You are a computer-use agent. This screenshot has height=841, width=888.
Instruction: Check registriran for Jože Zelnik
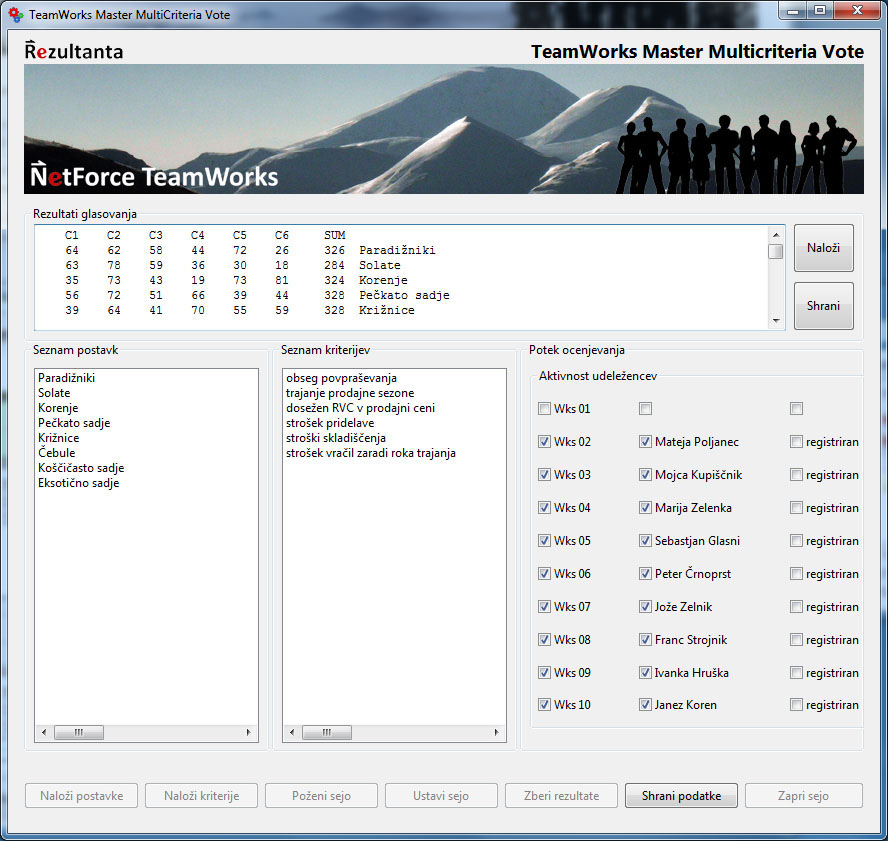796,607
